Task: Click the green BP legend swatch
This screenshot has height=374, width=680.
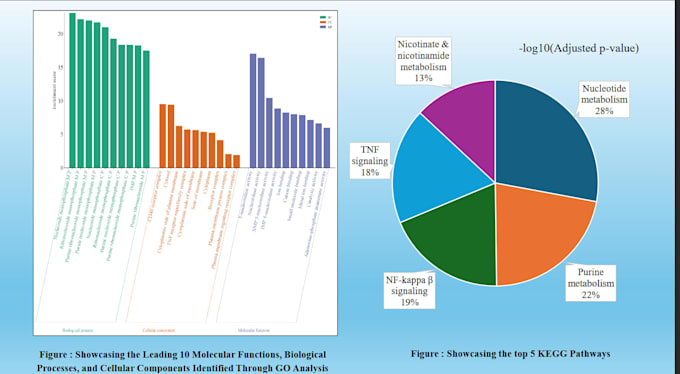Action: click(323, 17)
